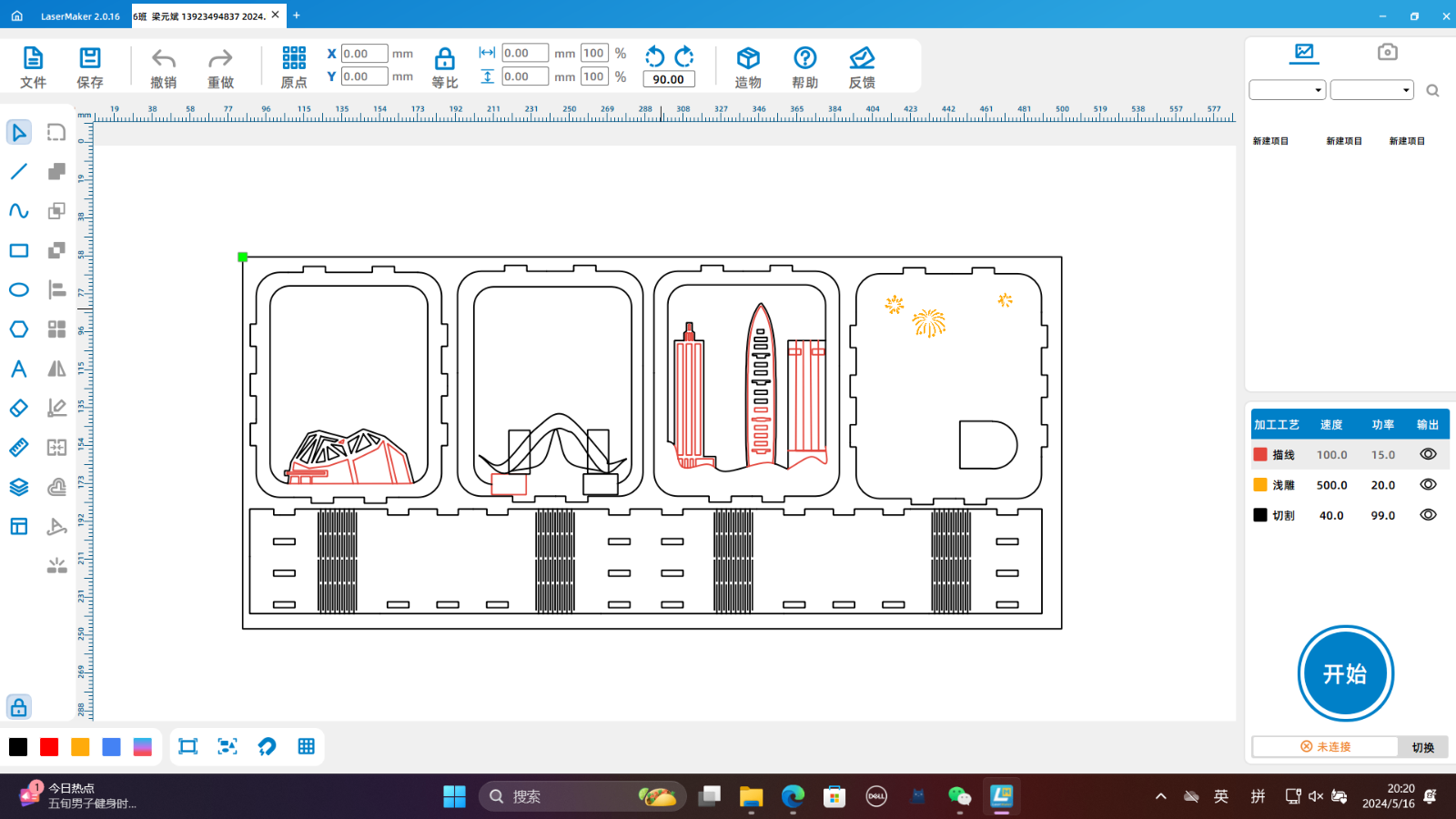
Task: Click the X coordinate input field
Action: coord(364,54)
